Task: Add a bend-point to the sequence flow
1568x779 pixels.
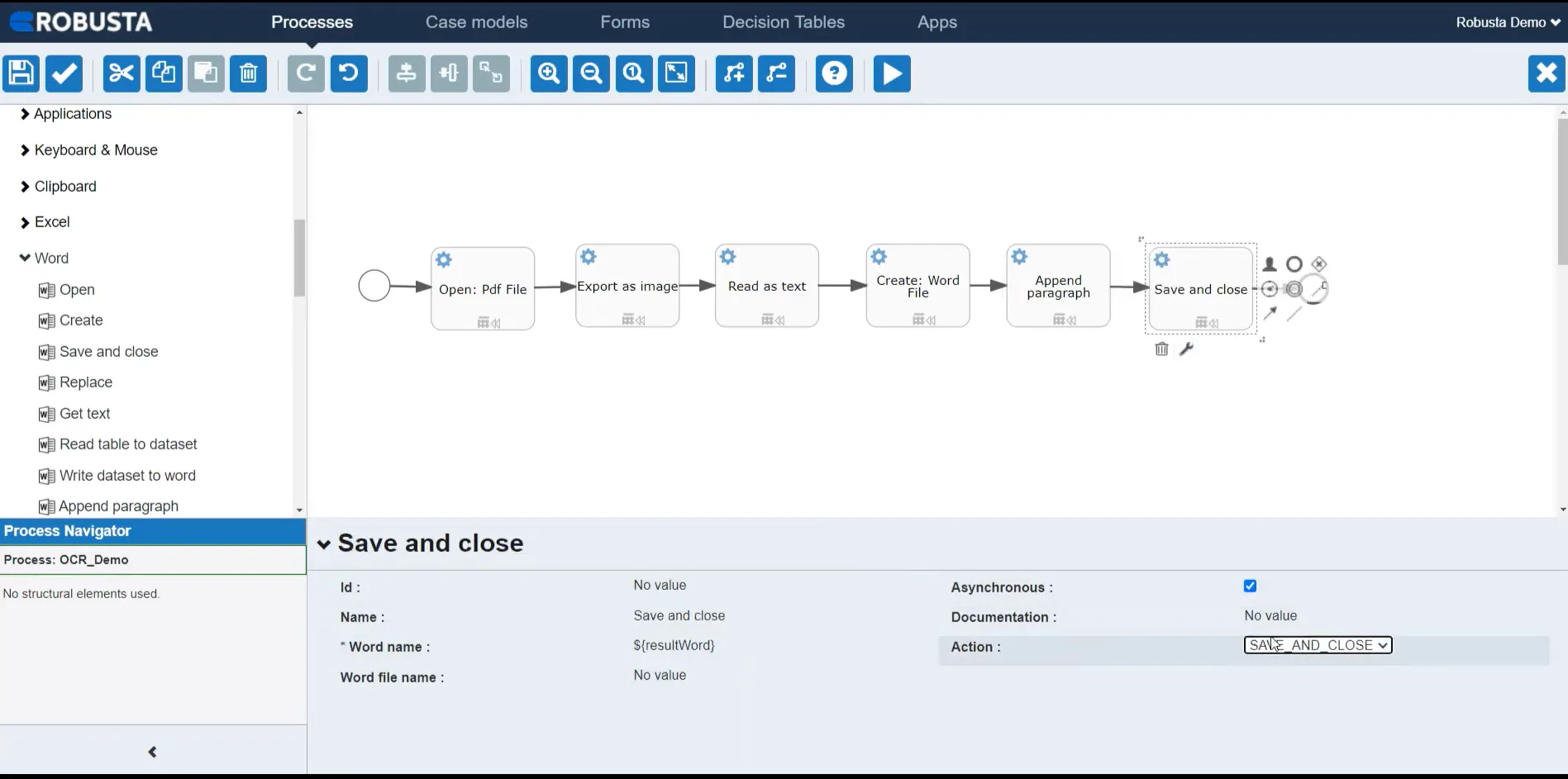Action: (734, 74)
